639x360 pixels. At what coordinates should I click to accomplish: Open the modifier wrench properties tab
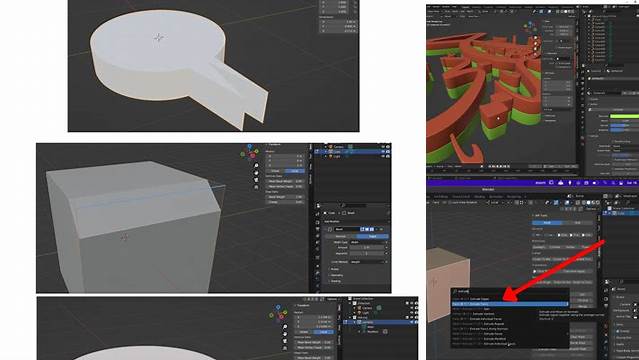pos(318,273)
